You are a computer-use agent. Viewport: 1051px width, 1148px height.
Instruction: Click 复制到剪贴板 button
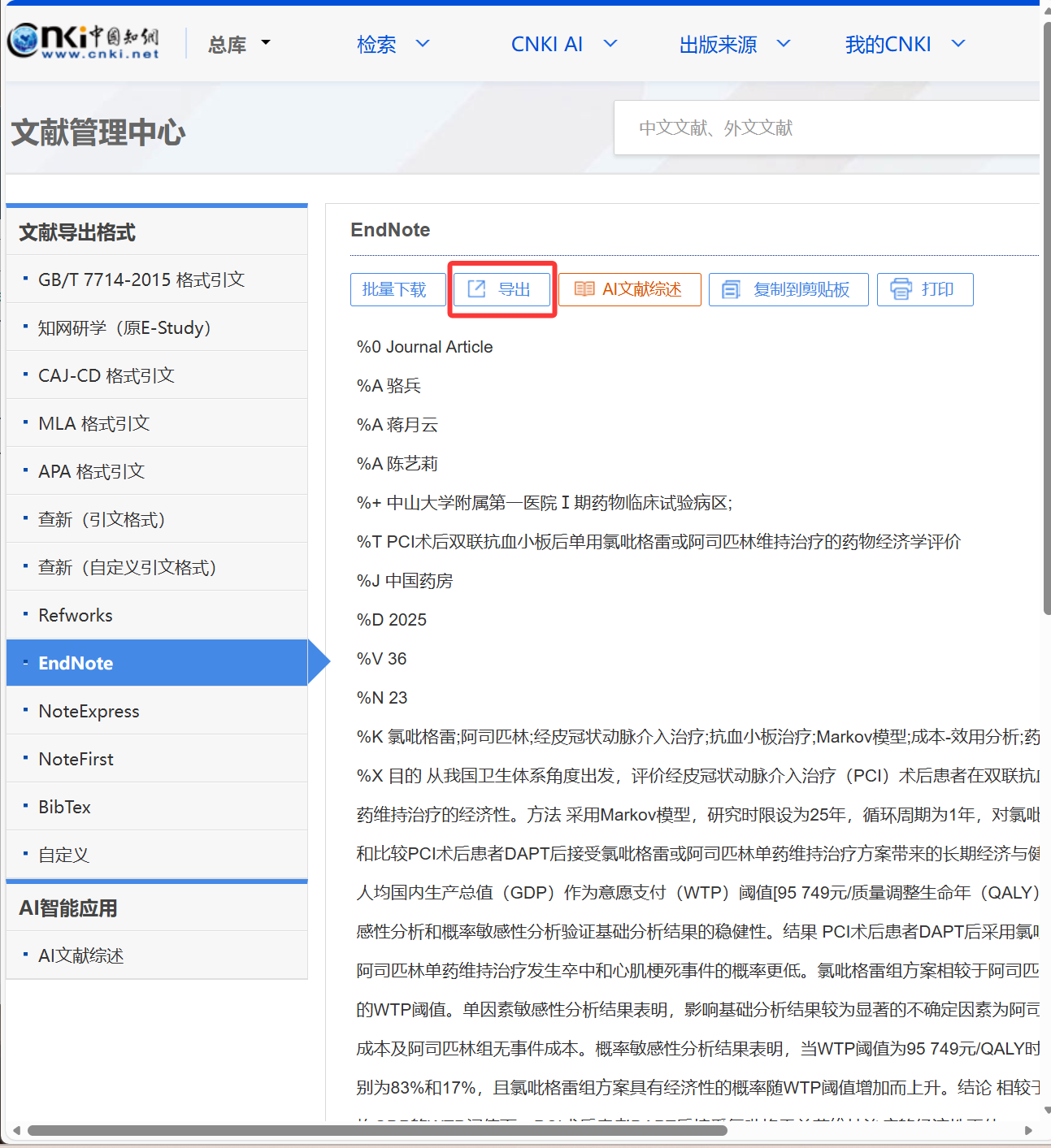(788, 289)
